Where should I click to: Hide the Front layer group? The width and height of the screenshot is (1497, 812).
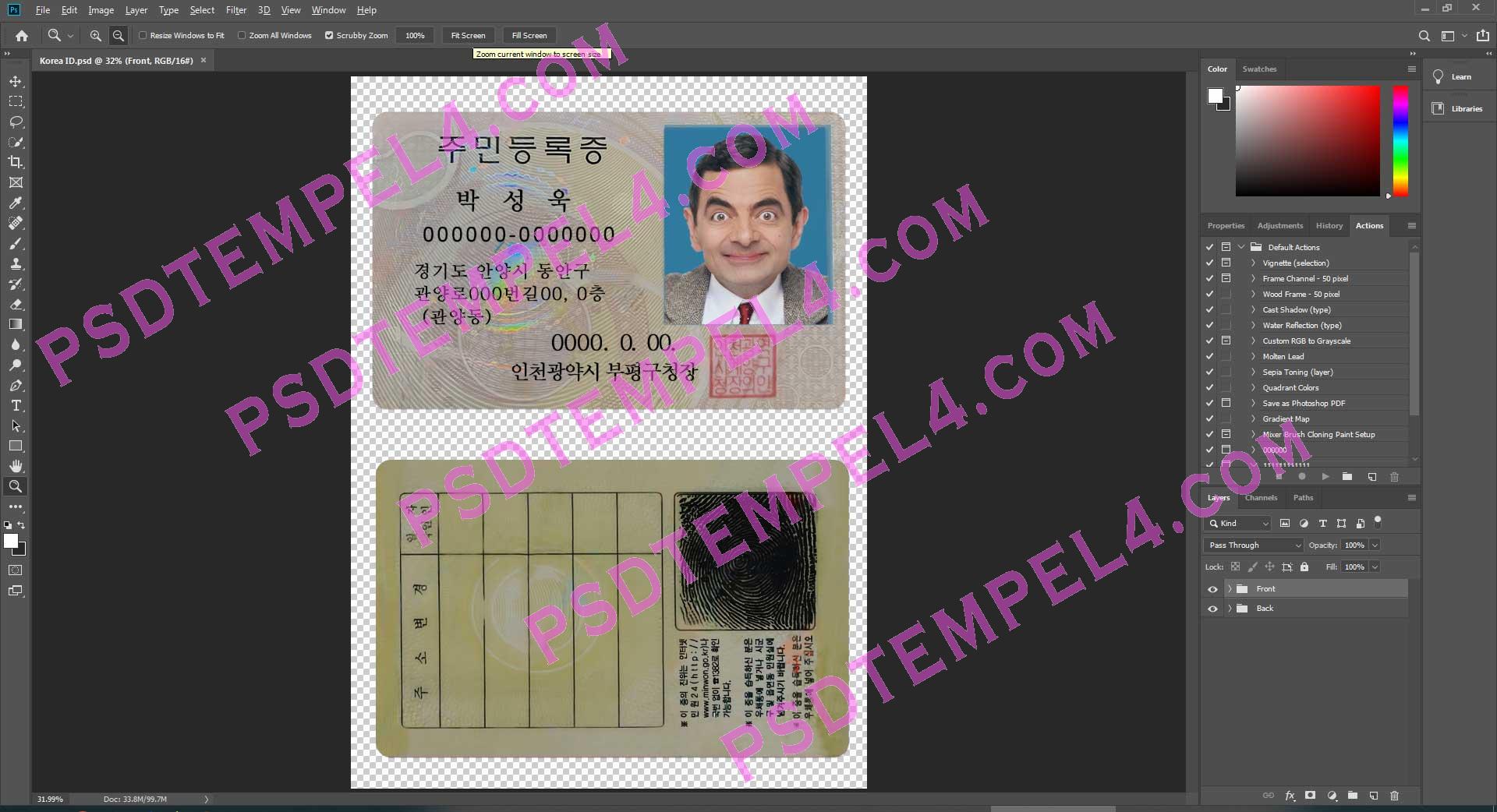1212,589
